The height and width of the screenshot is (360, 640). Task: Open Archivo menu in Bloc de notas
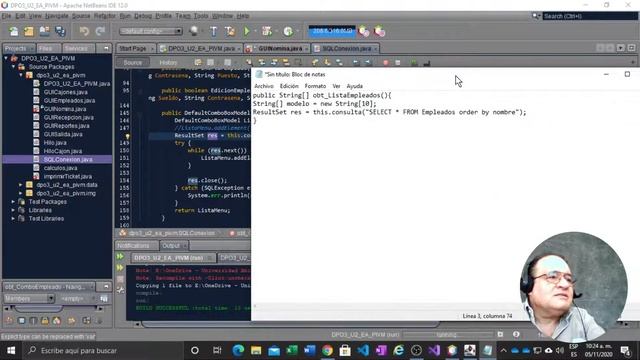[x=264, y=86]
